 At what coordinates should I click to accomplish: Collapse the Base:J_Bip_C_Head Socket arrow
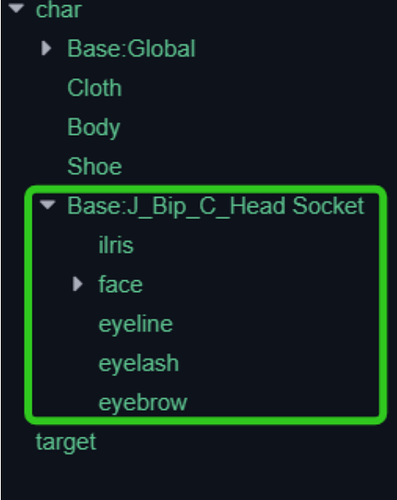[48, 205]
